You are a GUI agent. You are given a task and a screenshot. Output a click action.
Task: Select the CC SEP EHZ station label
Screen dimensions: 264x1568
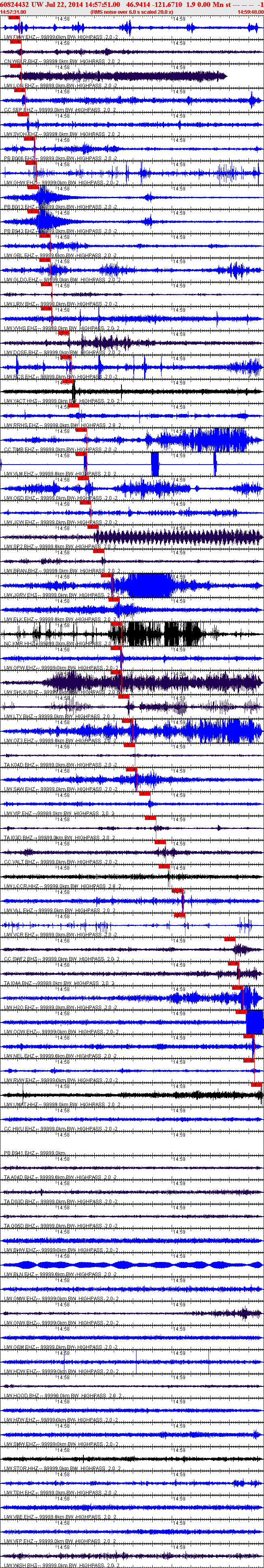(59, 110)
